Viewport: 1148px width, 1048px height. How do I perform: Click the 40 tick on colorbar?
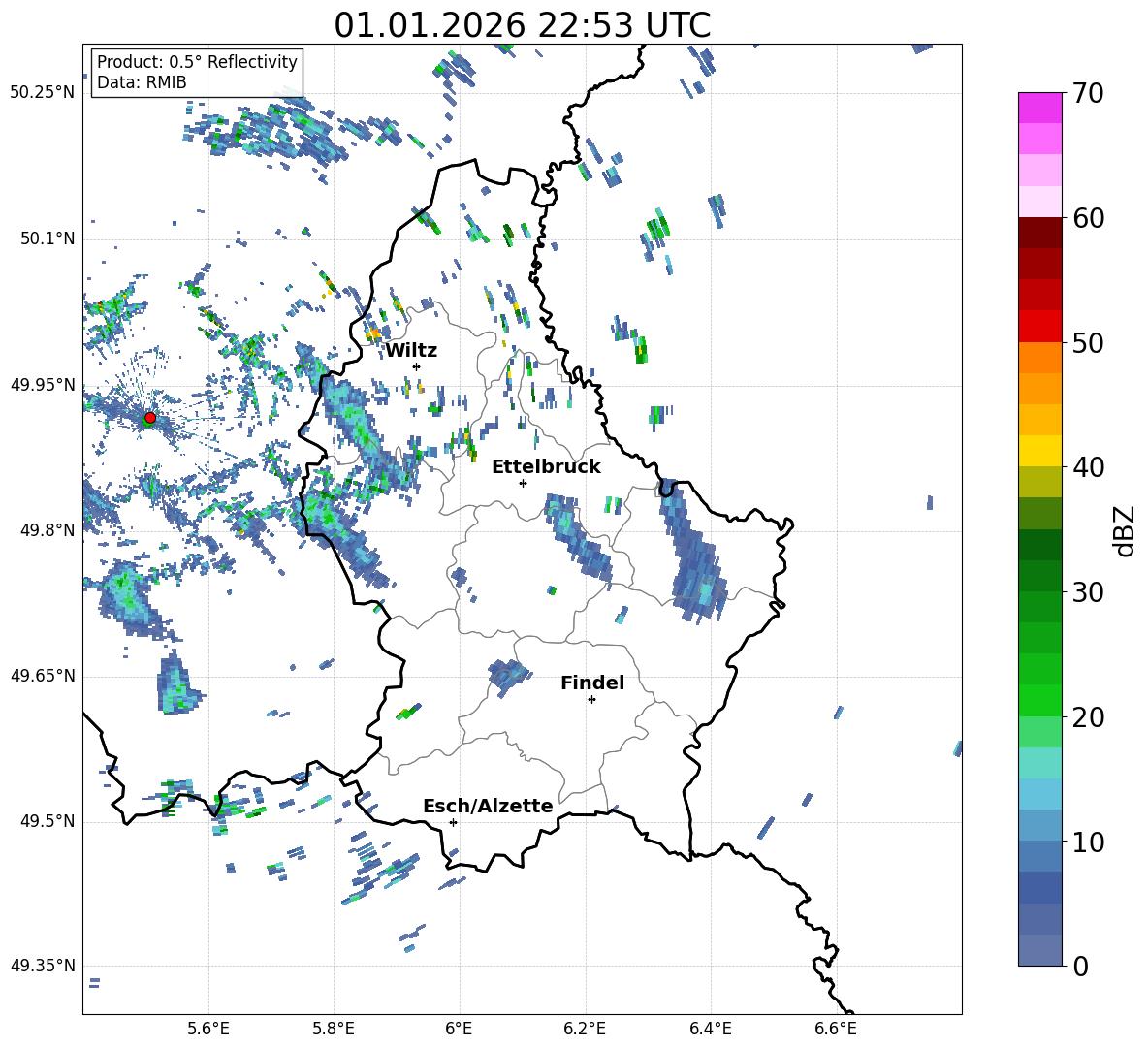(x=1088, y=467)
